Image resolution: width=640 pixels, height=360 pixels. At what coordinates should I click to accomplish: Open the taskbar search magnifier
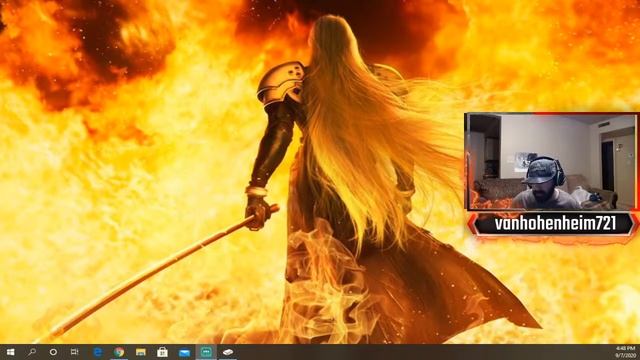click(x=32, y=352)
